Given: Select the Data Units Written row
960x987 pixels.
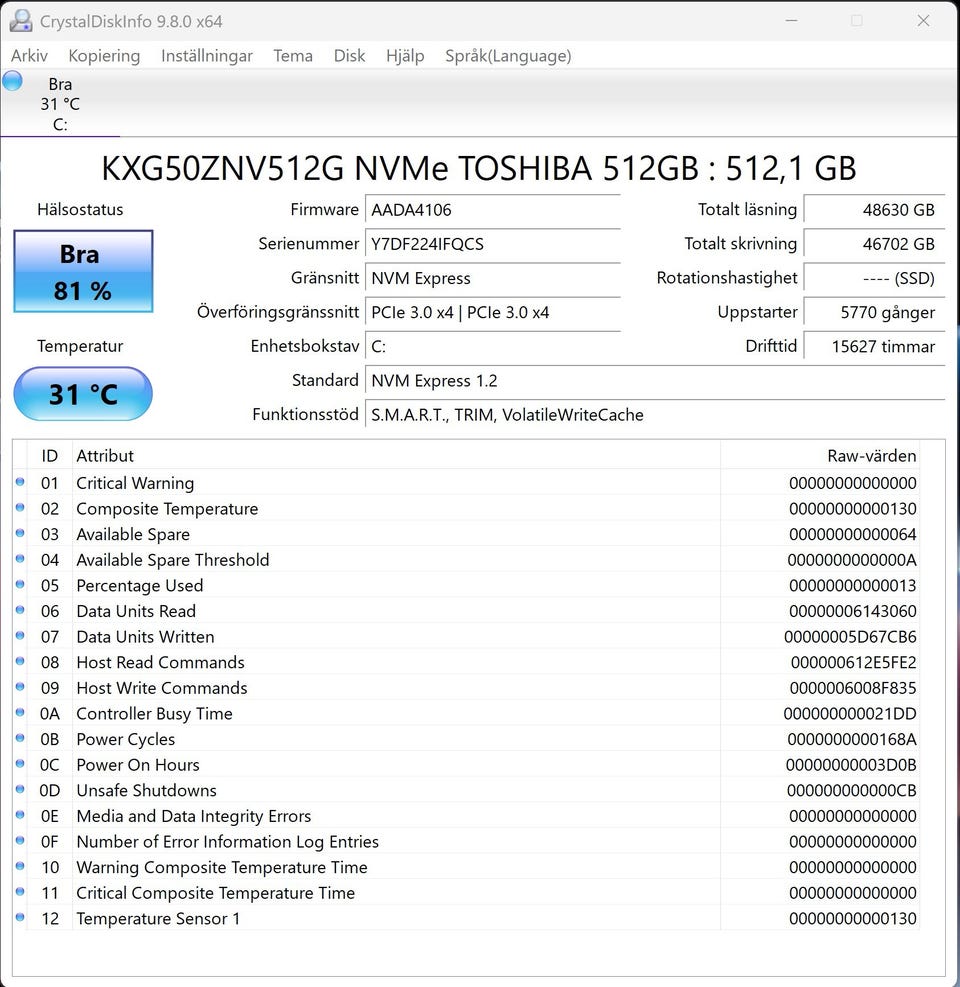Looking at the screenshot, I should 400,637.
